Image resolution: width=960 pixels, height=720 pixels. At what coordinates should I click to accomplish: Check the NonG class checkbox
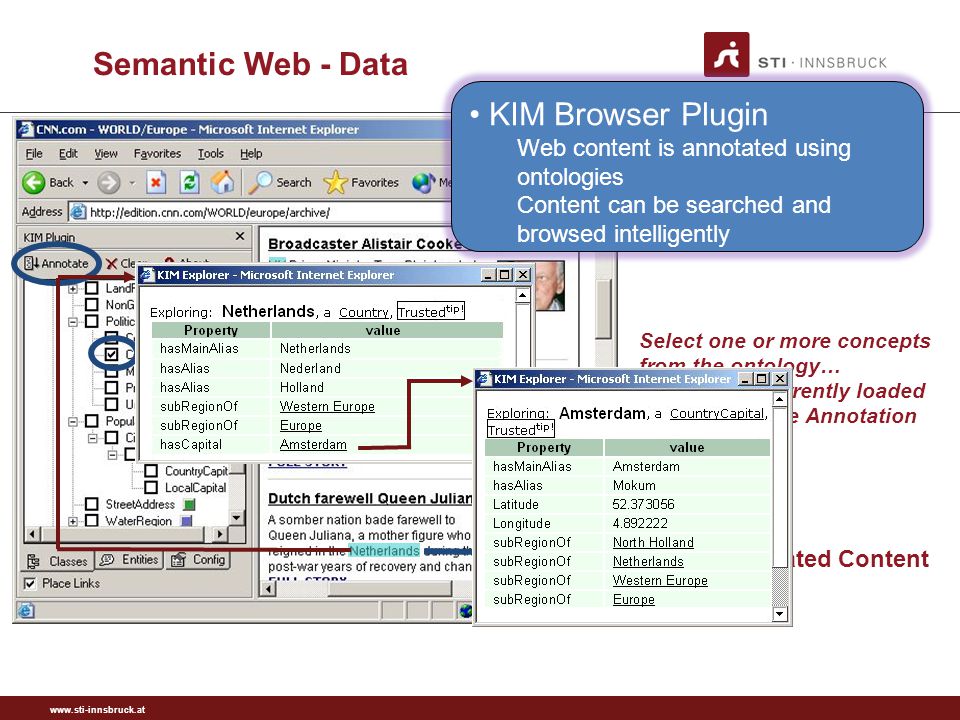(92, 304)
